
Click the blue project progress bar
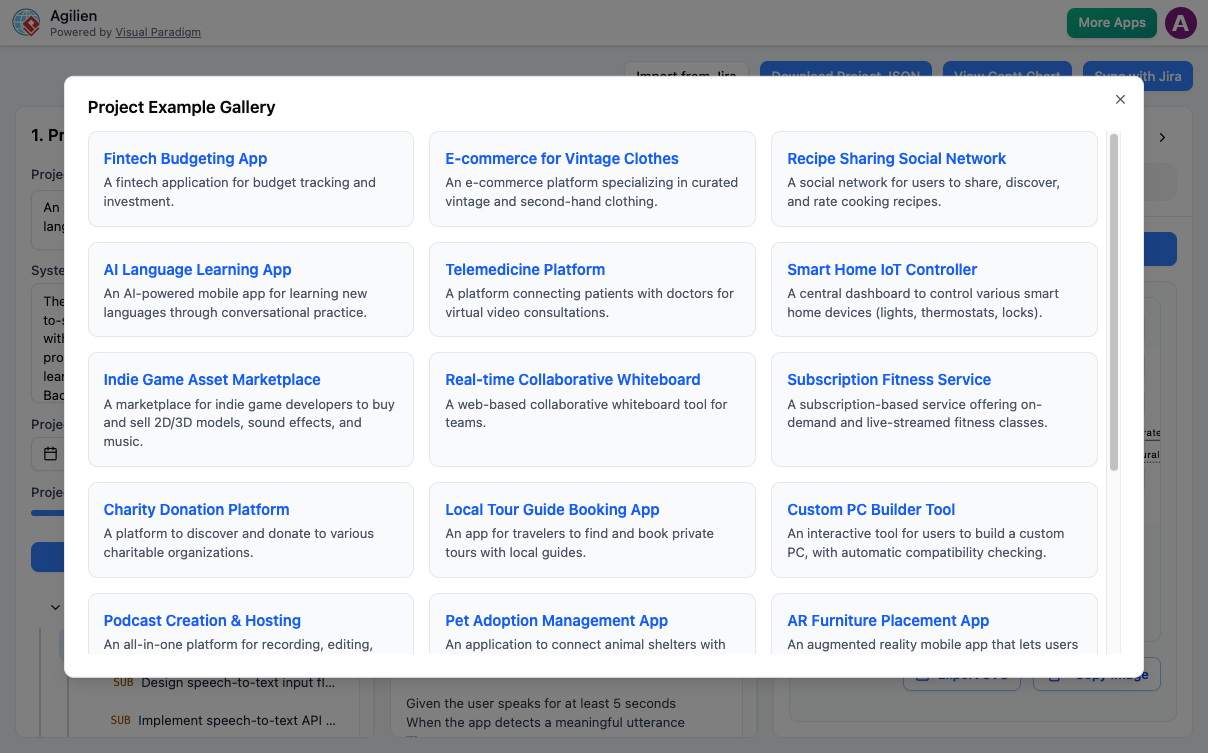(48, 512)
